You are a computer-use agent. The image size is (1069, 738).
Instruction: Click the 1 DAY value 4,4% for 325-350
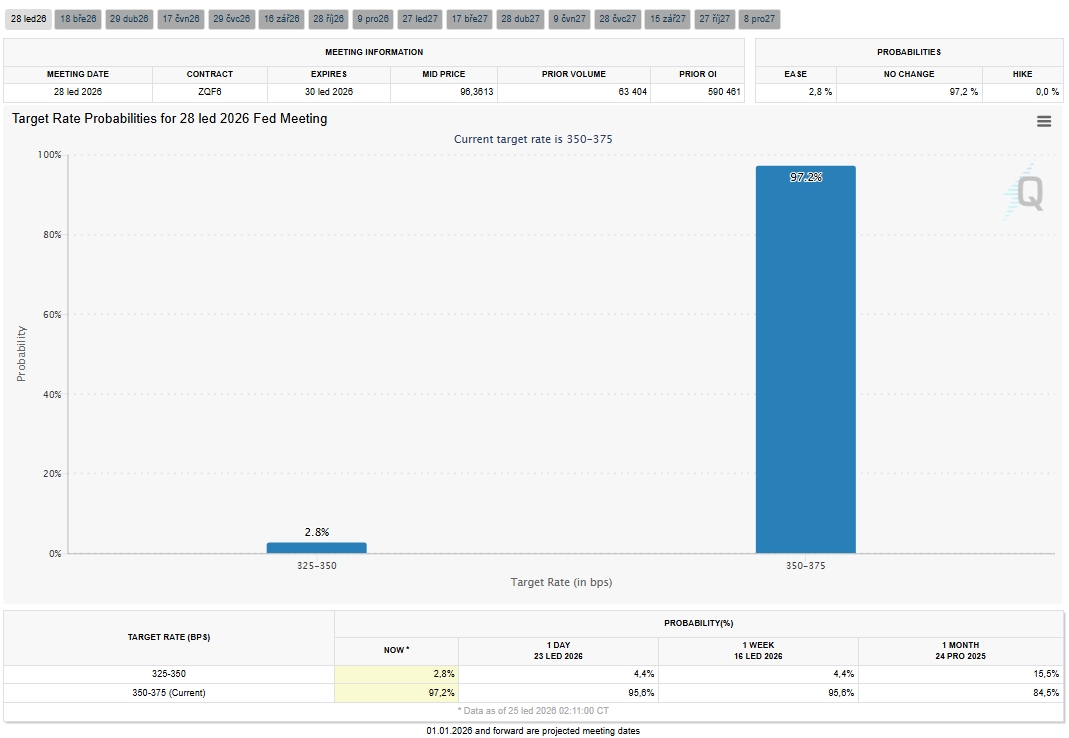coord(644,674)
